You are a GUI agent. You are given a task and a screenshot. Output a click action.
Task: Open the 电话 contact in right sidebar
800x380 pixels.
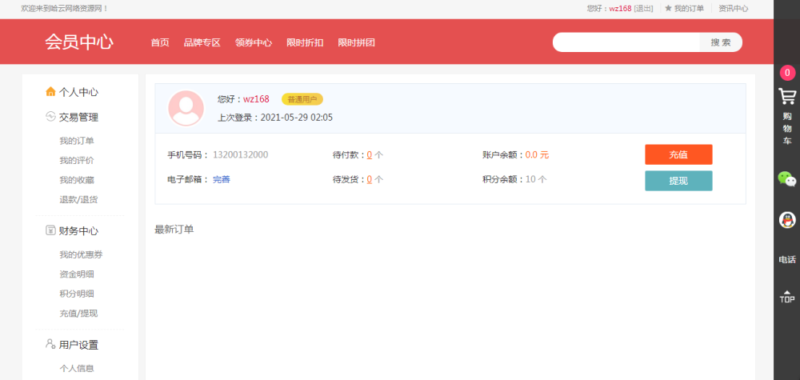click(x=787, y=260)
